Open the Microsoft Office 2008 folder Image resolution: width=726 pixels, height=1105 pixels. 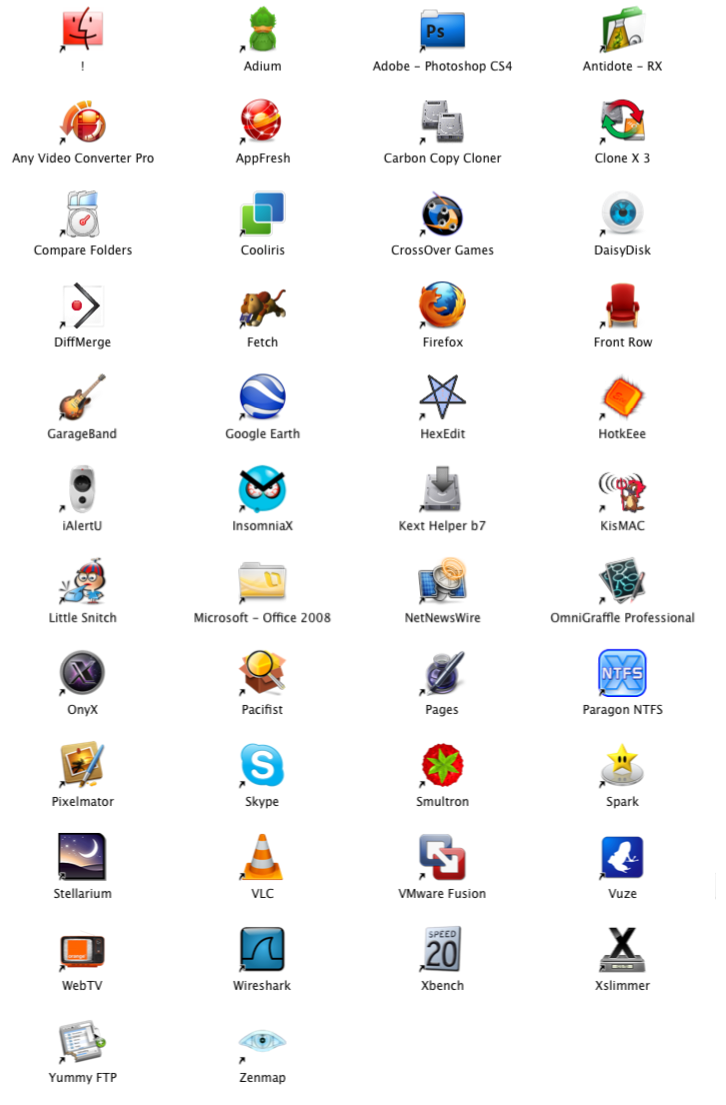pyautogui.click(x=262, y=581)
